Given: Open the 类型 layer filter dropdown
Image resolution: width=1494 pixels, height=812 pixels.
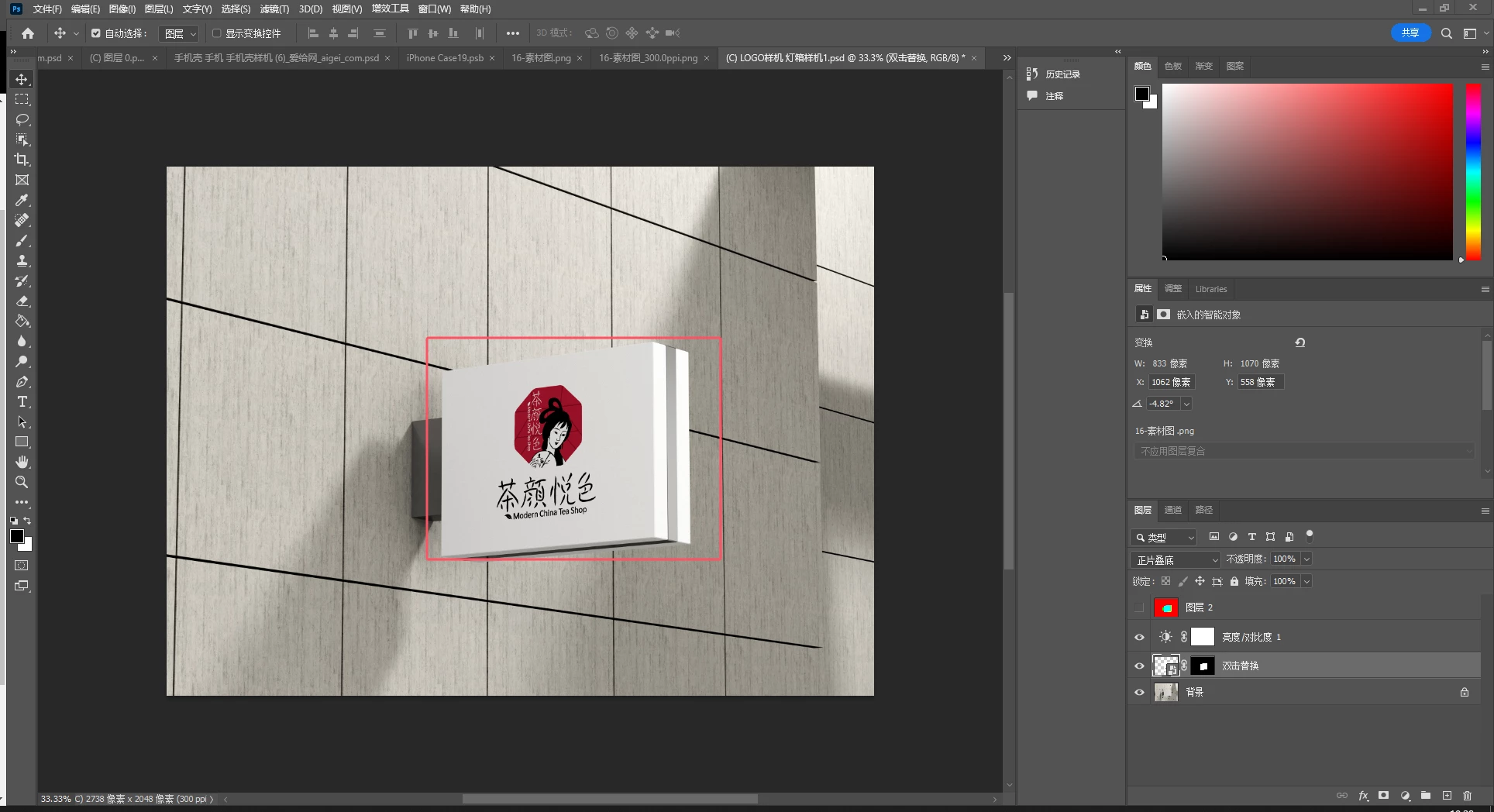Looking at the screenshot, I should click(x=1164, y=537).
